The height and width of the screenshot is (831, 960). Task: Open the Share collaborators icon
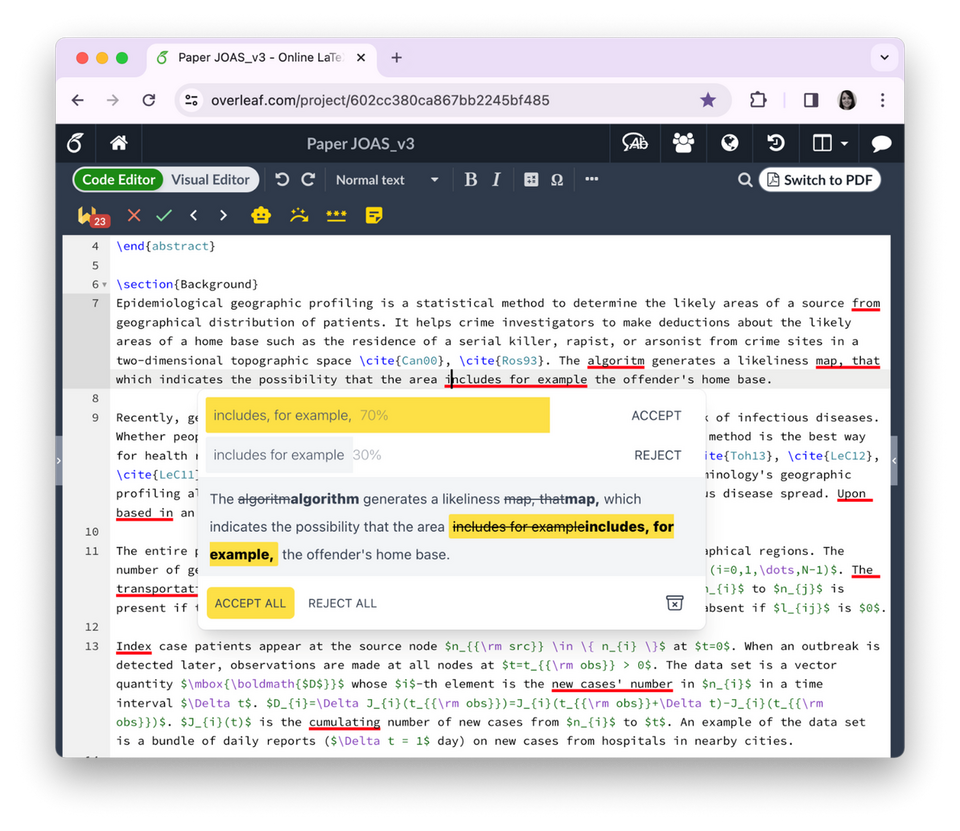coord(683,143)
